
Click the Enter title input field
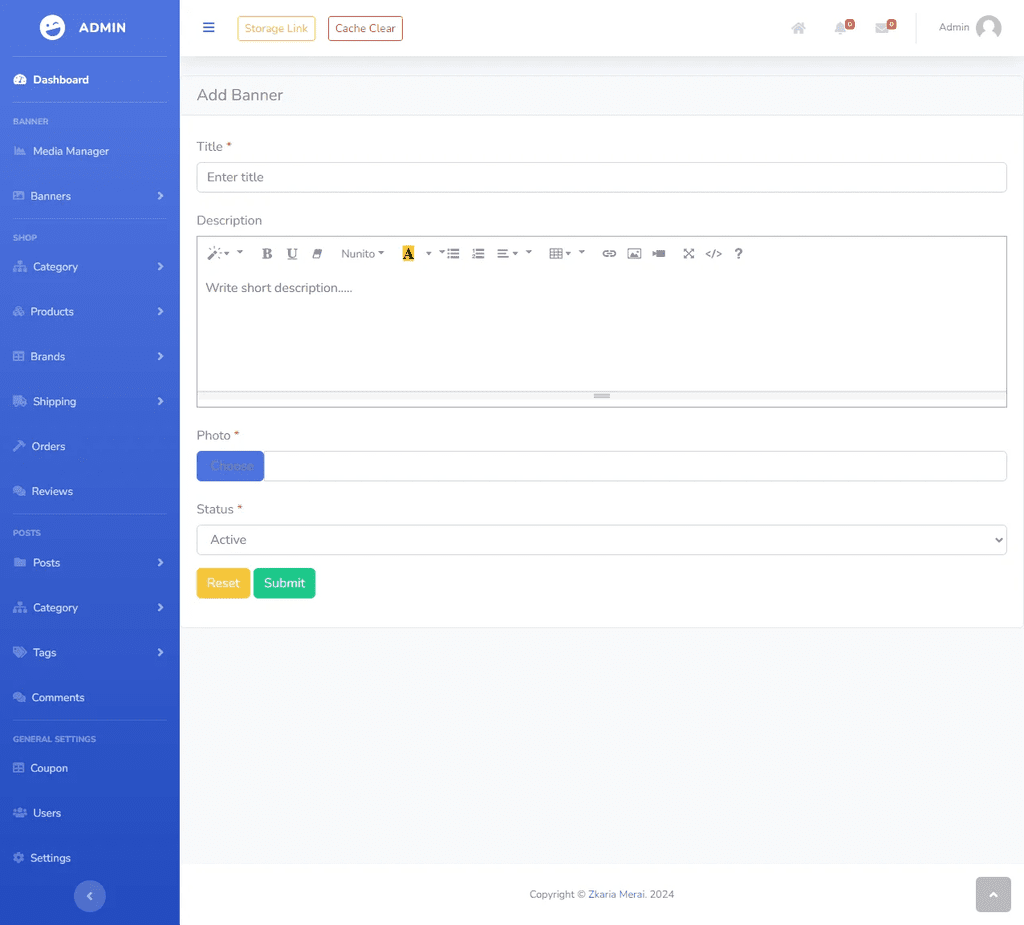[601, 177]
